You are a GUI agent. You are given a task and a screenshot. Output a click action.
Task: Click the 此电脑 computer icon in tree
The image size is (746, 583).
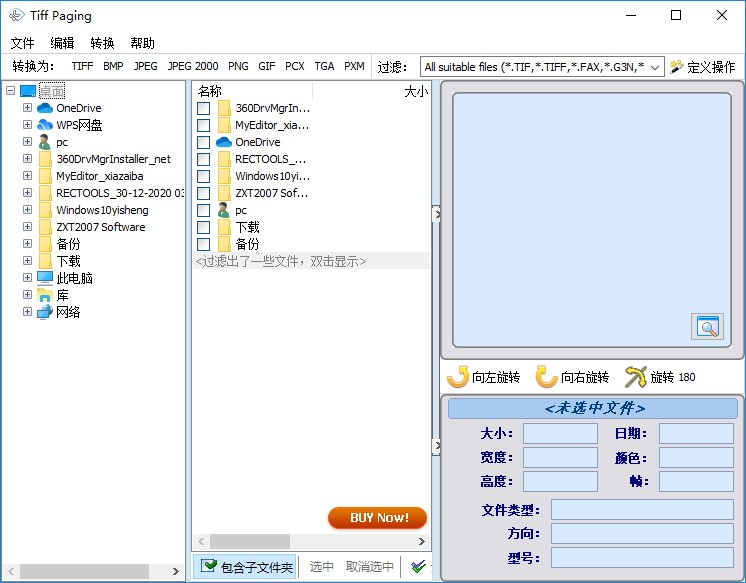[x=45, y=277]
